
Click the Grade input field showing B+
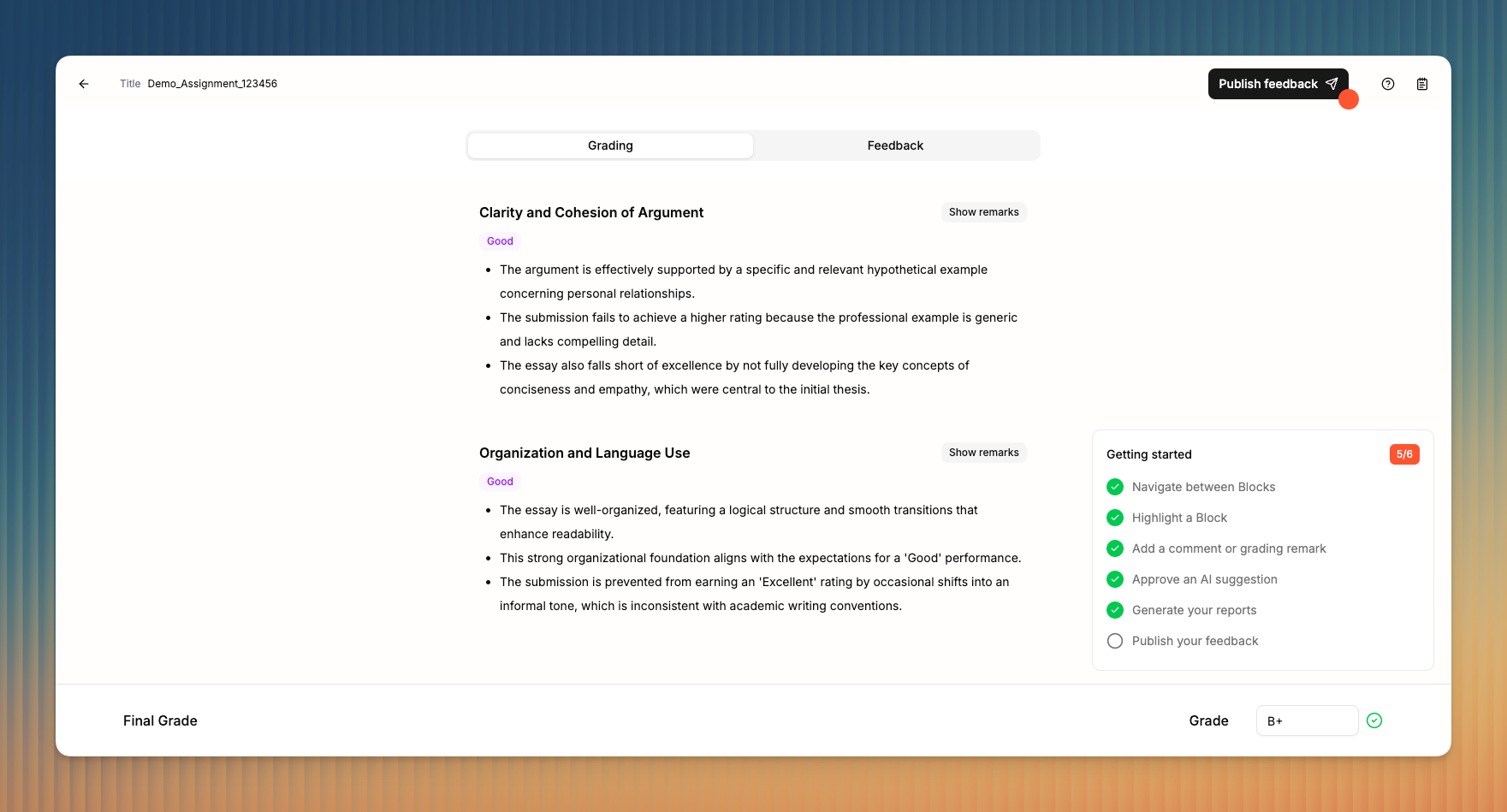(x=1307, y=720)
